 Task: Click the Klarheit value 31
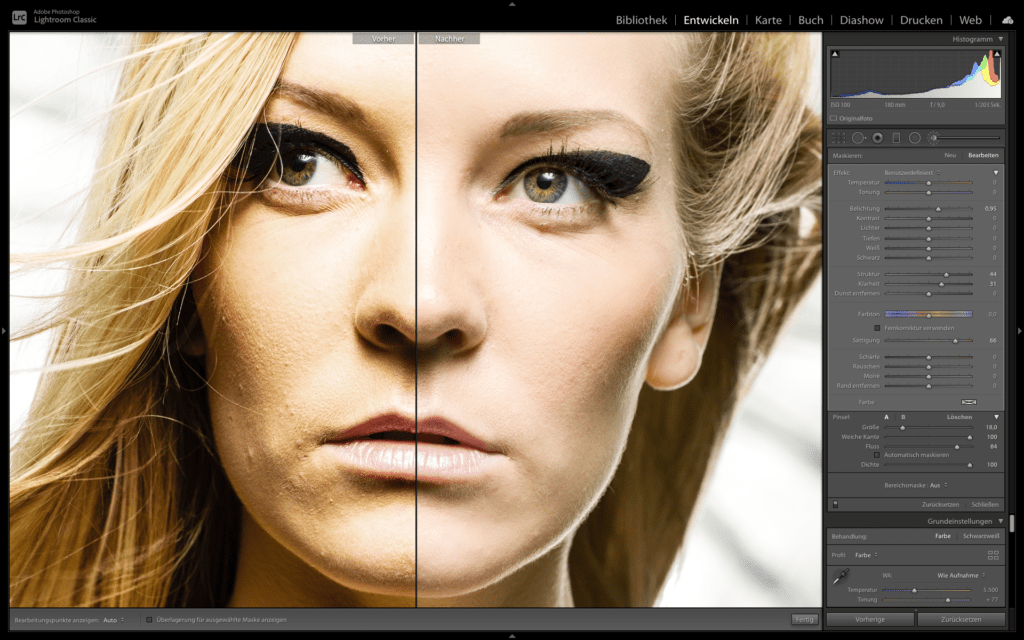tap(993, 284)
